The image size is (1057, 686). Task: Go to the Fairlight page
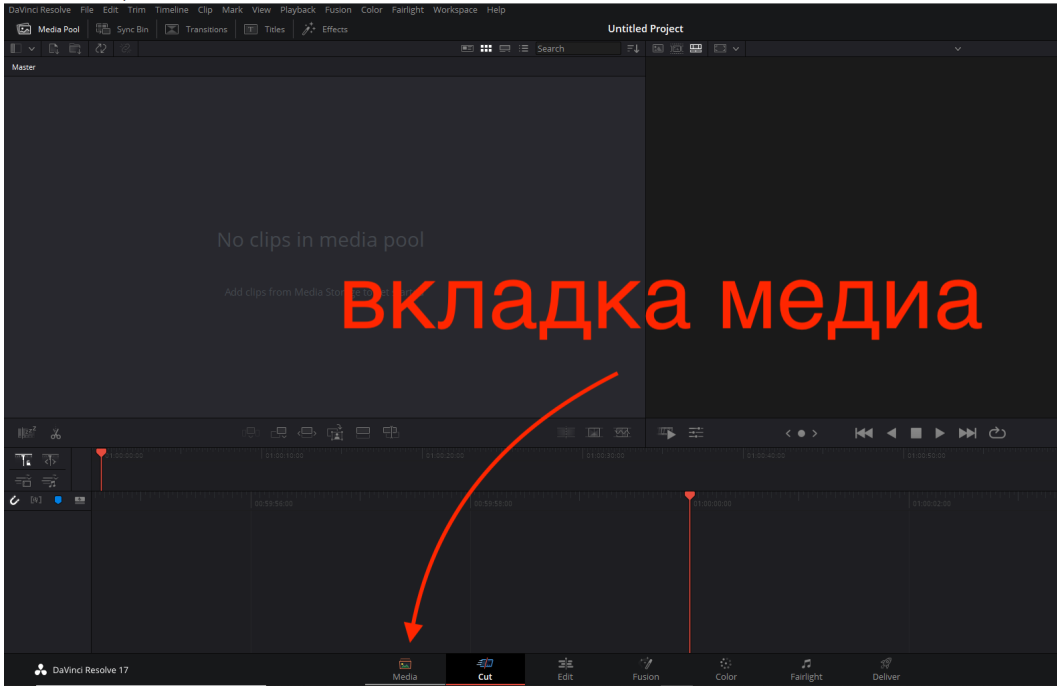click(x=806, y=670)
